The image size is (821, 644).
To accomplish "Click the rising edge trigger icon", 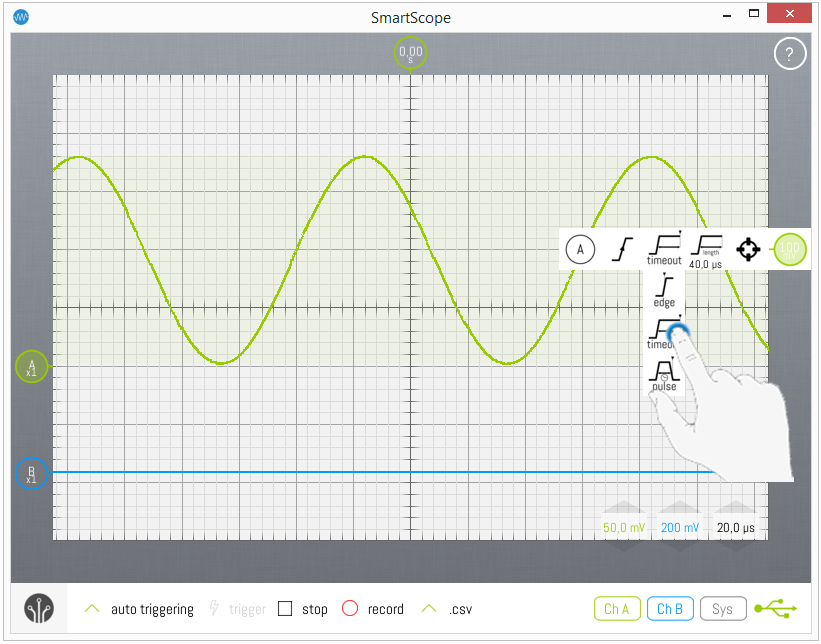I will point(622,248).
